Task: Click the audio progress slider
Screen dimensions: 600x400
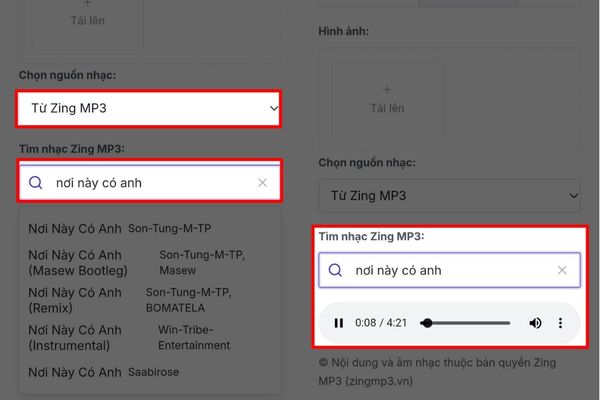Action: [x=465, y=323]
